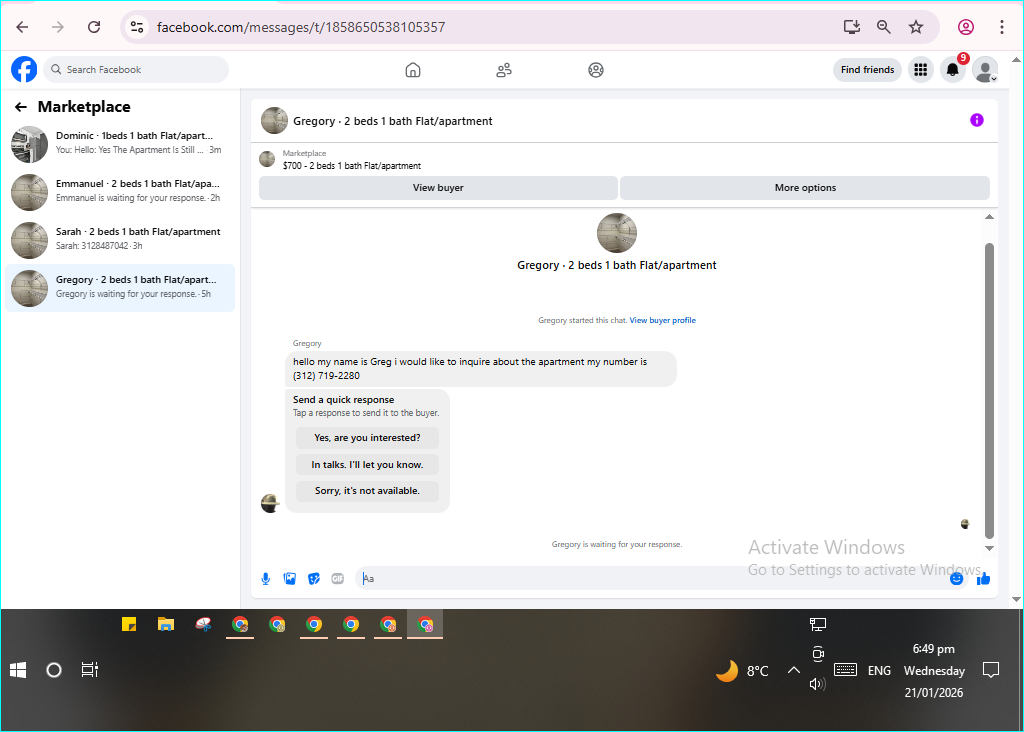The image size is (1024, 732).
Task: Click chat scrollbar up arrow
Action: 989,217
